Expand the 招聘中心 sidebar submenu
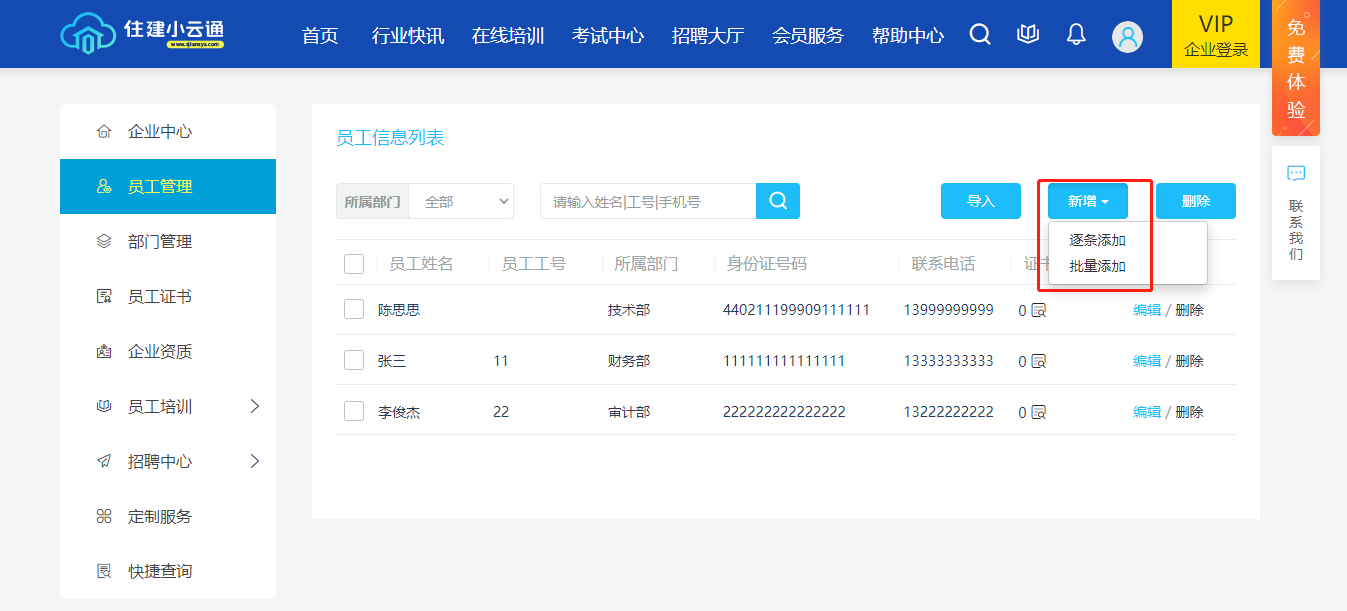This screenshot has width=1347, height=611. pos(254,461)
